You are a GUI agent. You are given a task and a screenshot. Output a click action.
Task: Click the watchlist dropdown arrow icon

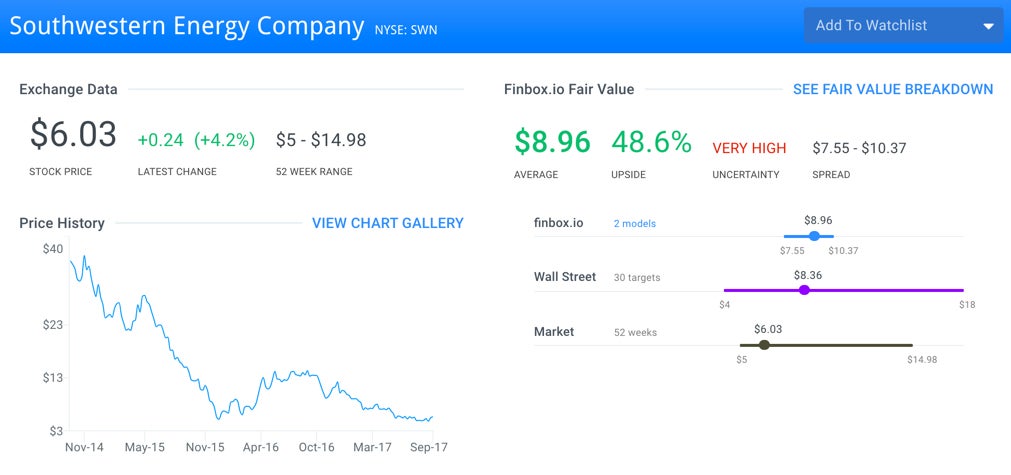[988, 26]
